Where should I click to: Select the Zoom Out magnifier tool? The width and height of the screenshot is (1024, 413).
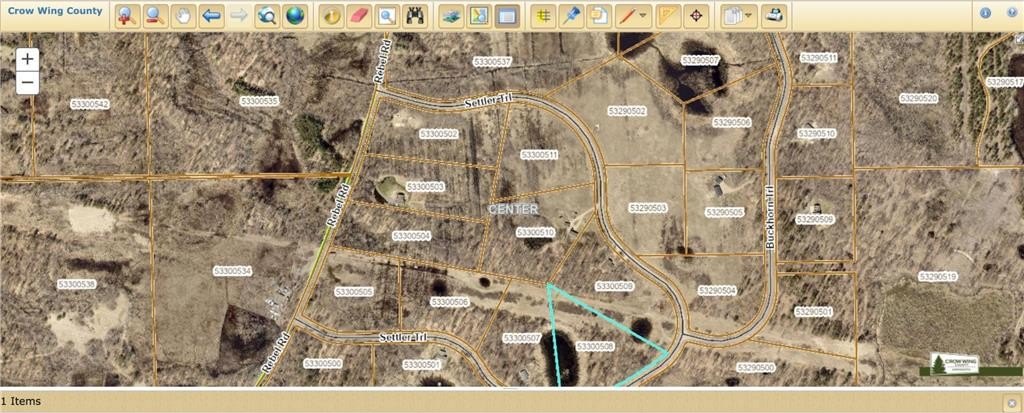[155, 16]
